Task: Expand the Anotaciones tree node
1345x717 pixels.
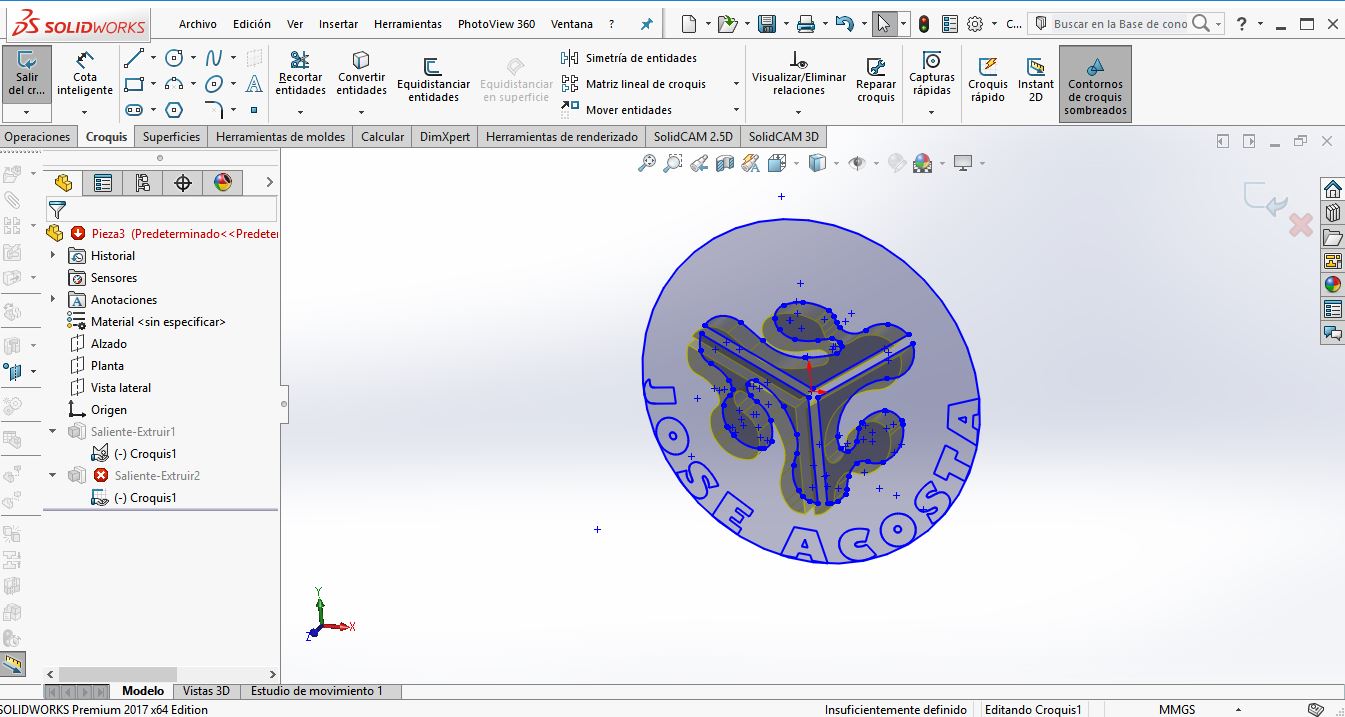Action: (53, 300)
